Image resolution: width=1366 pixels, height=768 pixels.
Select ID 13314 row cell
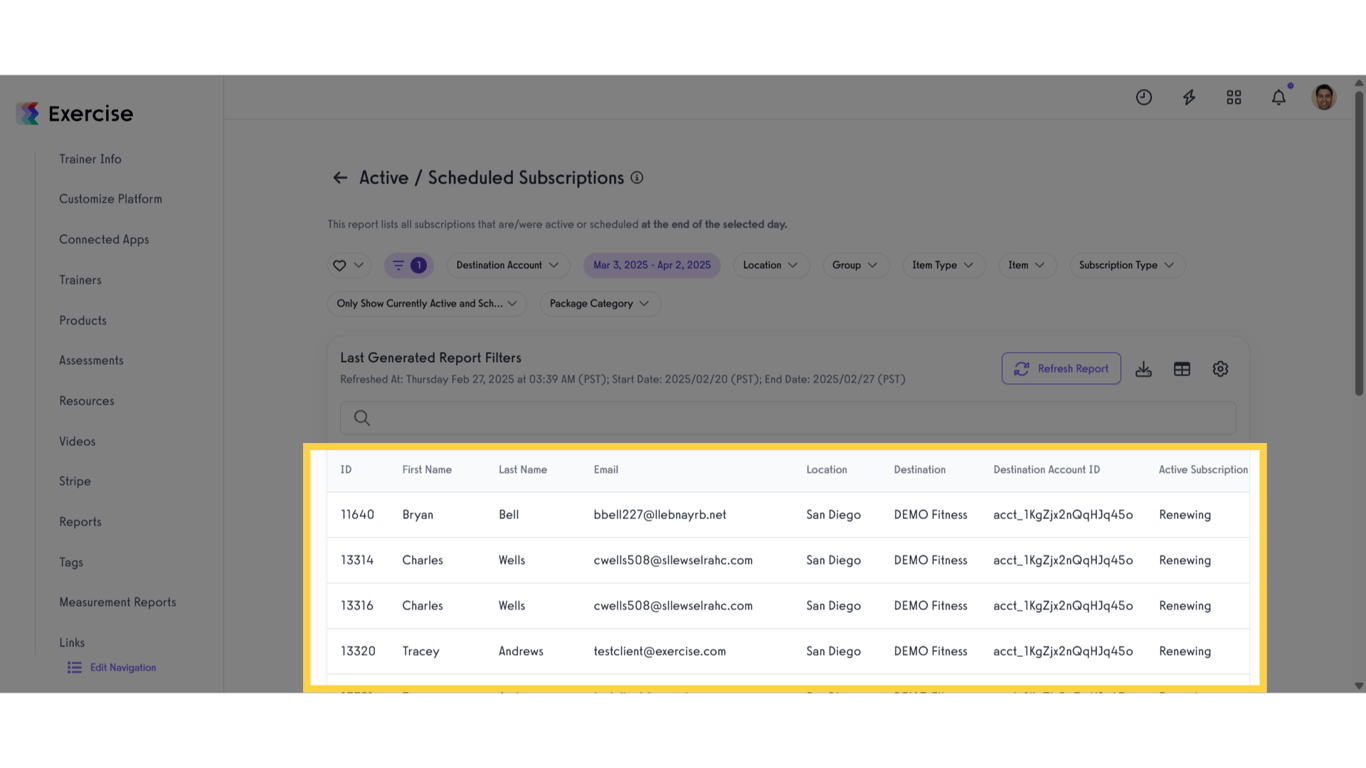tap(357, 560)
